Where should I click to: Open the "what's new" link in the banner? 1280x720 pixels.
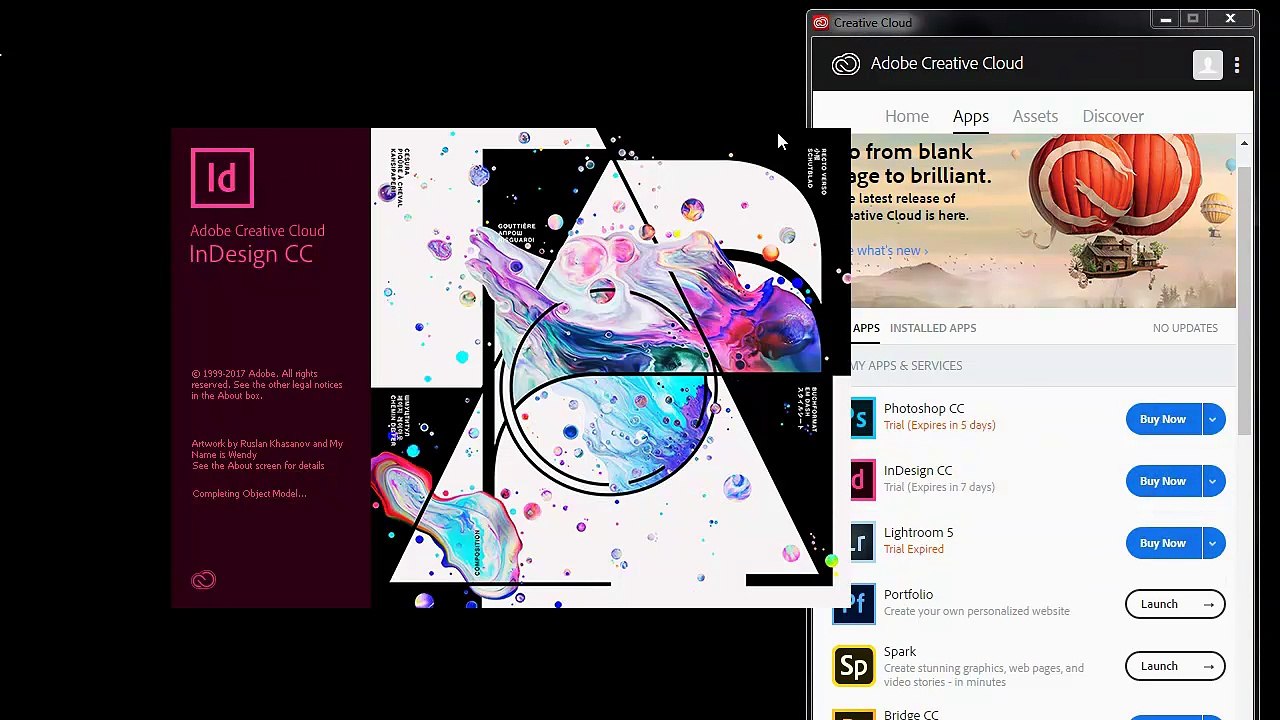[x=890, y=251]
